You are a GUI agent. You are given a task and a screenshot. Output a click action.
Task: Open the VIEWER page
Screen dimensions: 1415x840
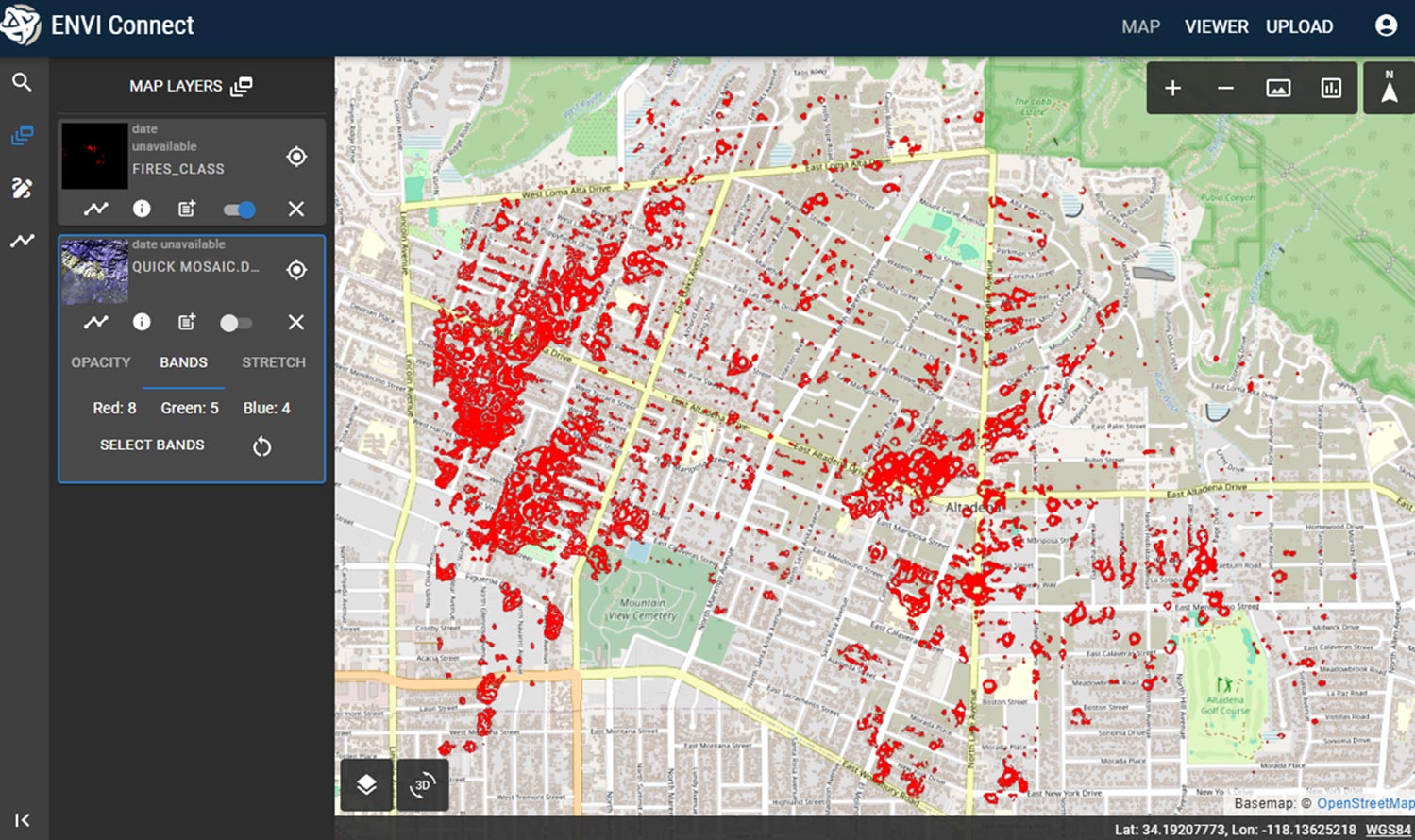pyautogui.click(x=1216, y=26)
